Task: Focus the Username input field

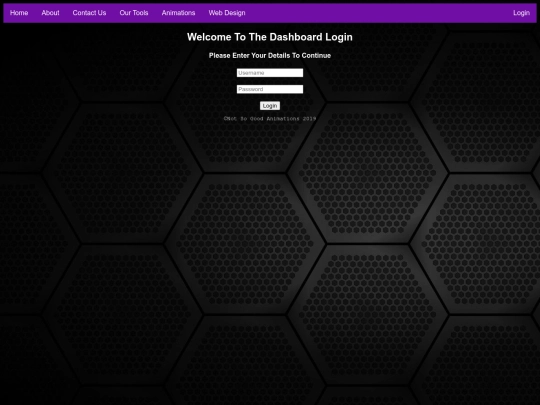Action: click(270, 73)
